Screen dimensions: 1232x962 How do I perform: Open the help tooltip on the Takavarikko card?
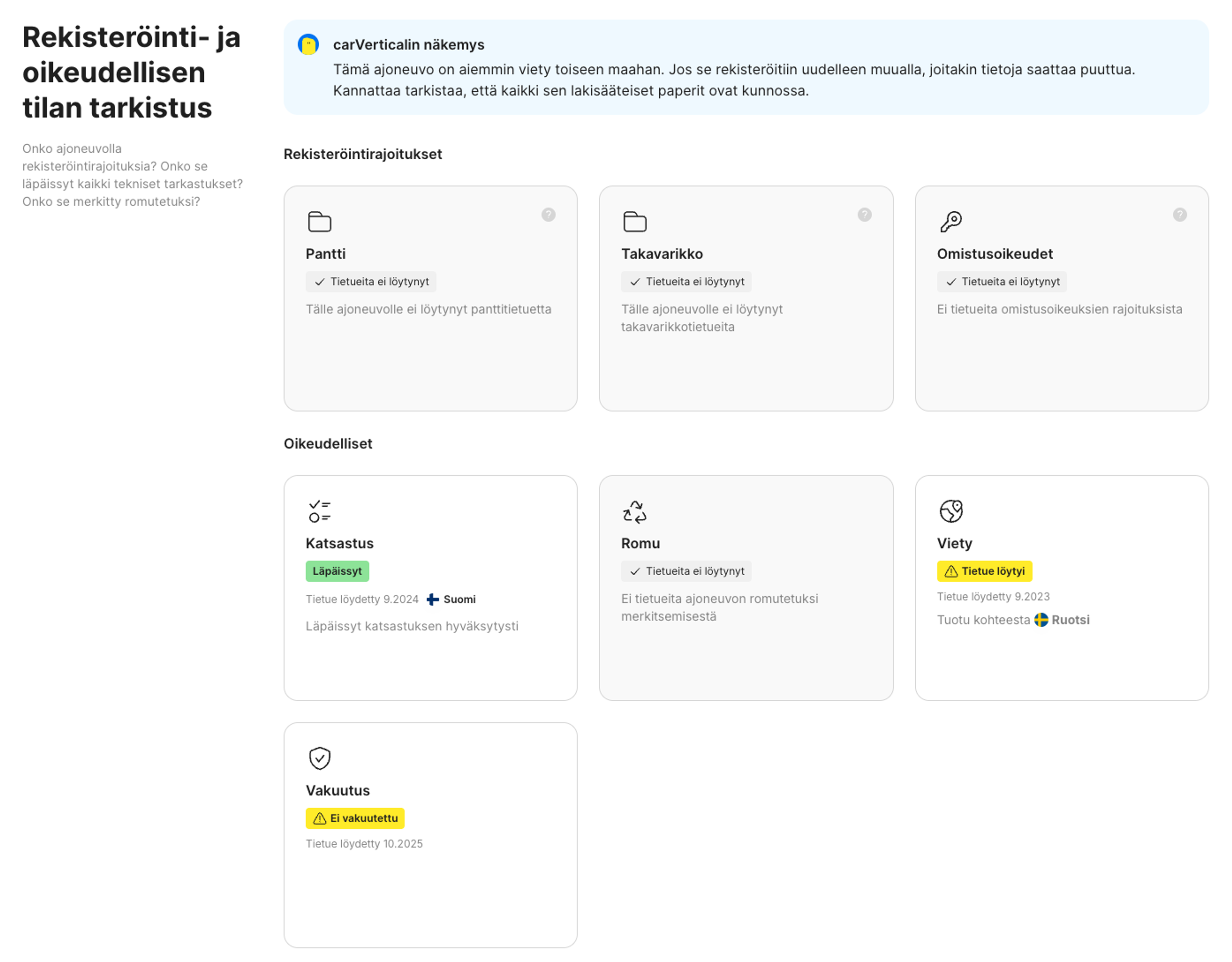tap(864, 215)
